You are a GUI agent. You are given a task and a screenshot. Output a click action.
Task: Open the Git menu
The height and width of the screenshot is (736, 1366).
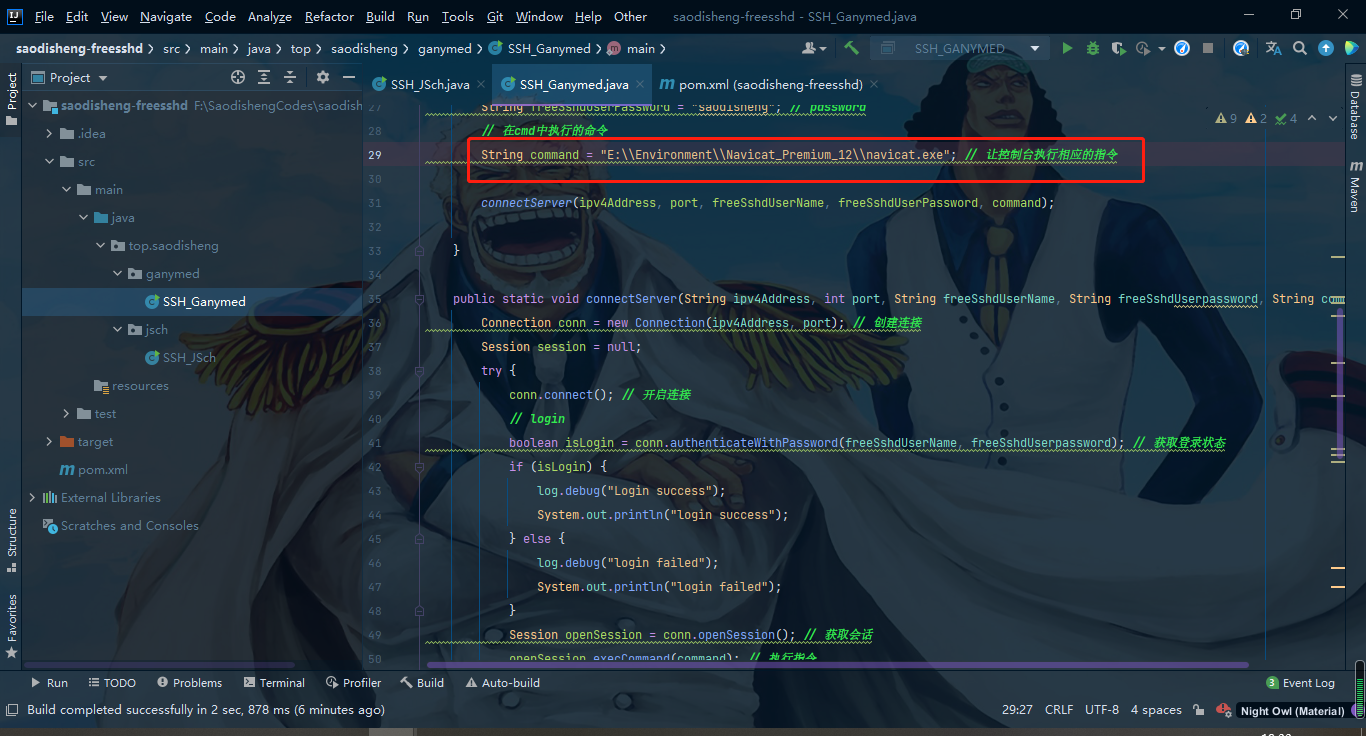pyautogui.click(x=495, y=16)
